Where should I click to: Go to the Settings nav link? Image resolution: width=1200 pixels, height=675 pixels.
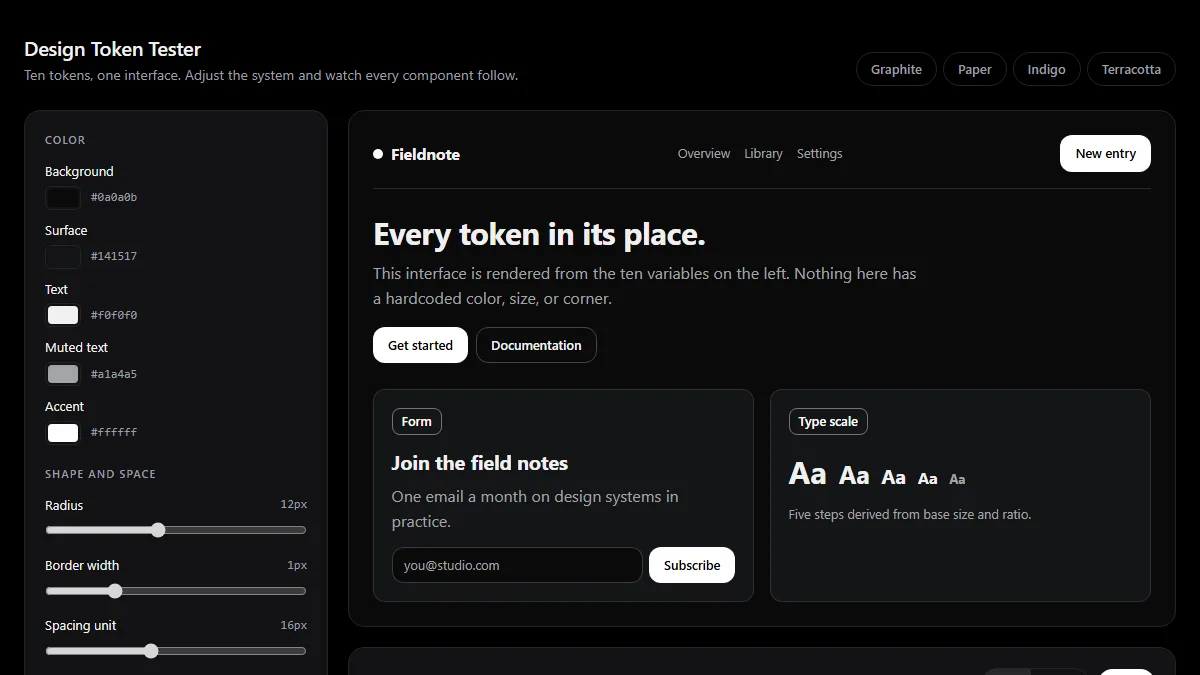pos(819,154)
